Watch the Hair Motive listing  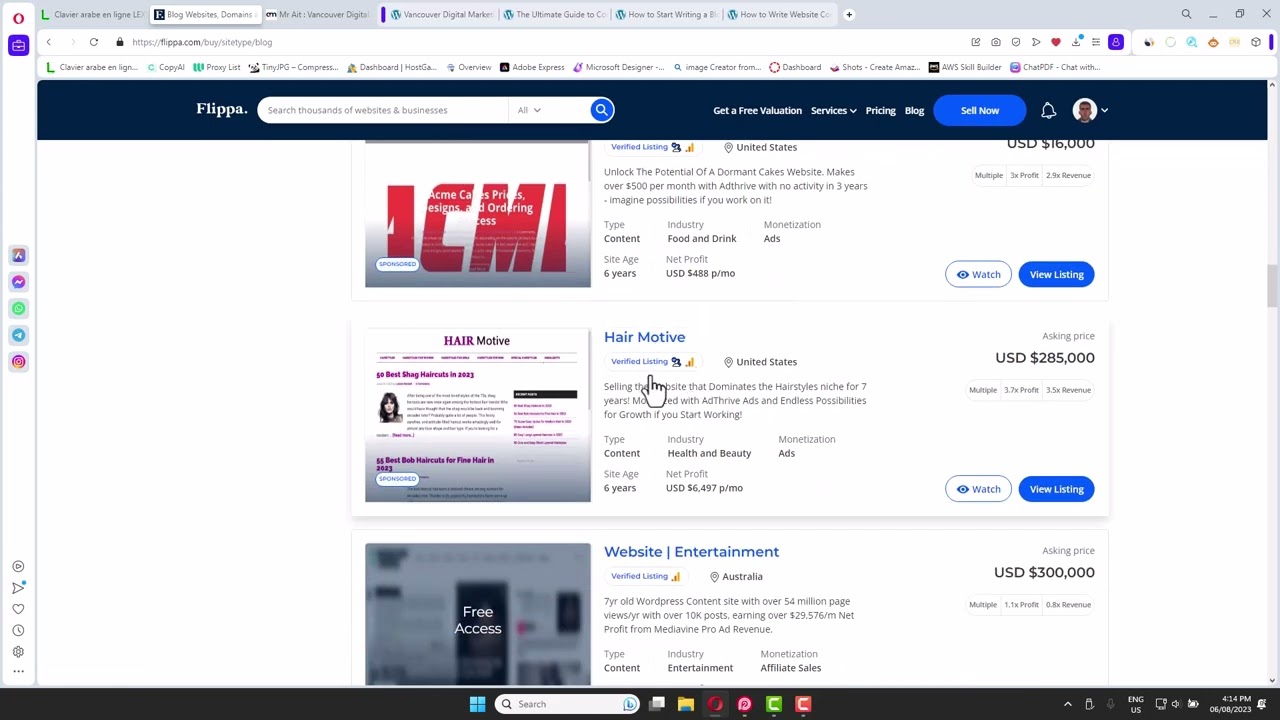[978, 489]
